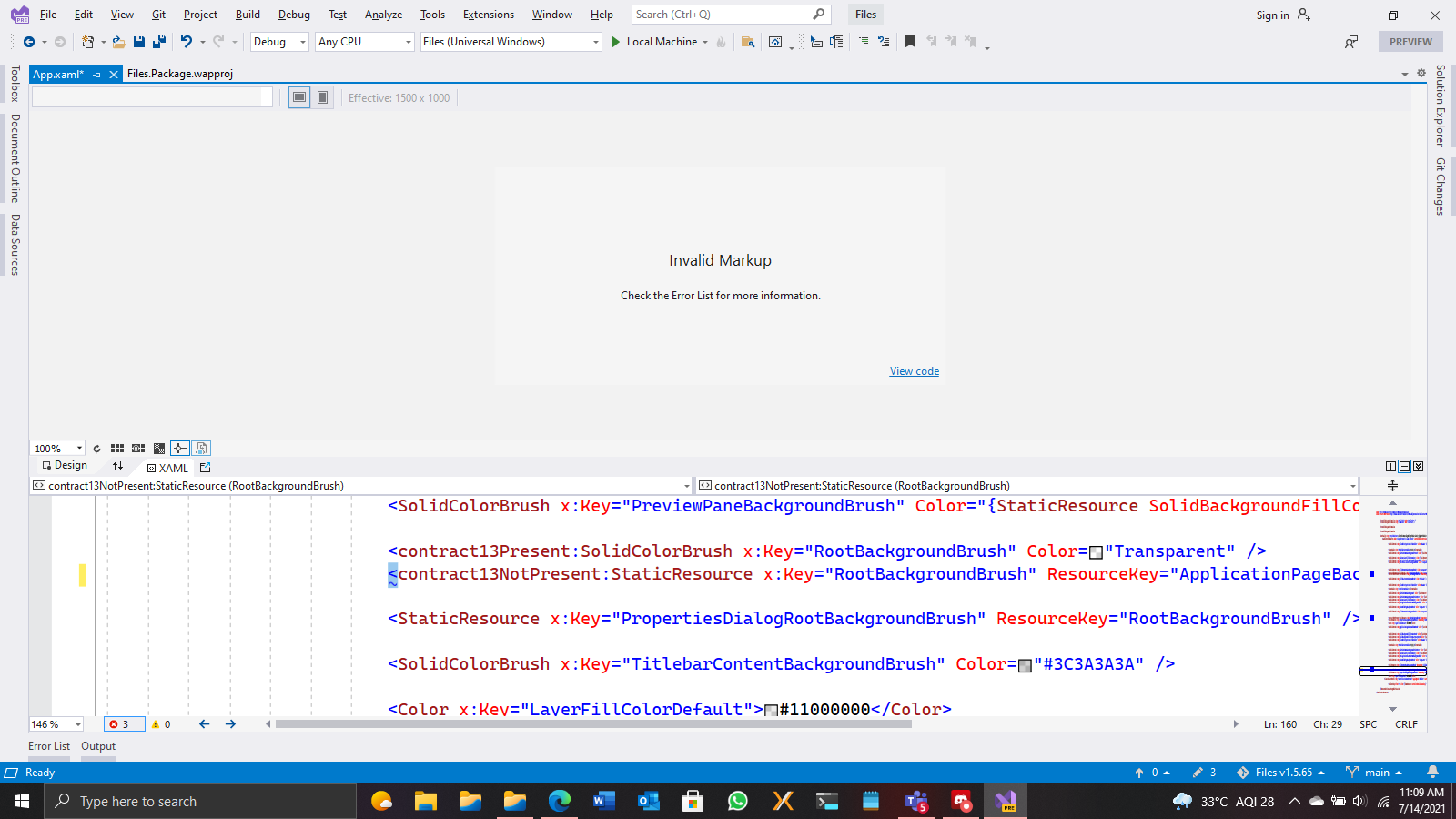This screenshot has height=819, width=1456.
Task: Go to the next issue arrow
Action: pos(230,724)
